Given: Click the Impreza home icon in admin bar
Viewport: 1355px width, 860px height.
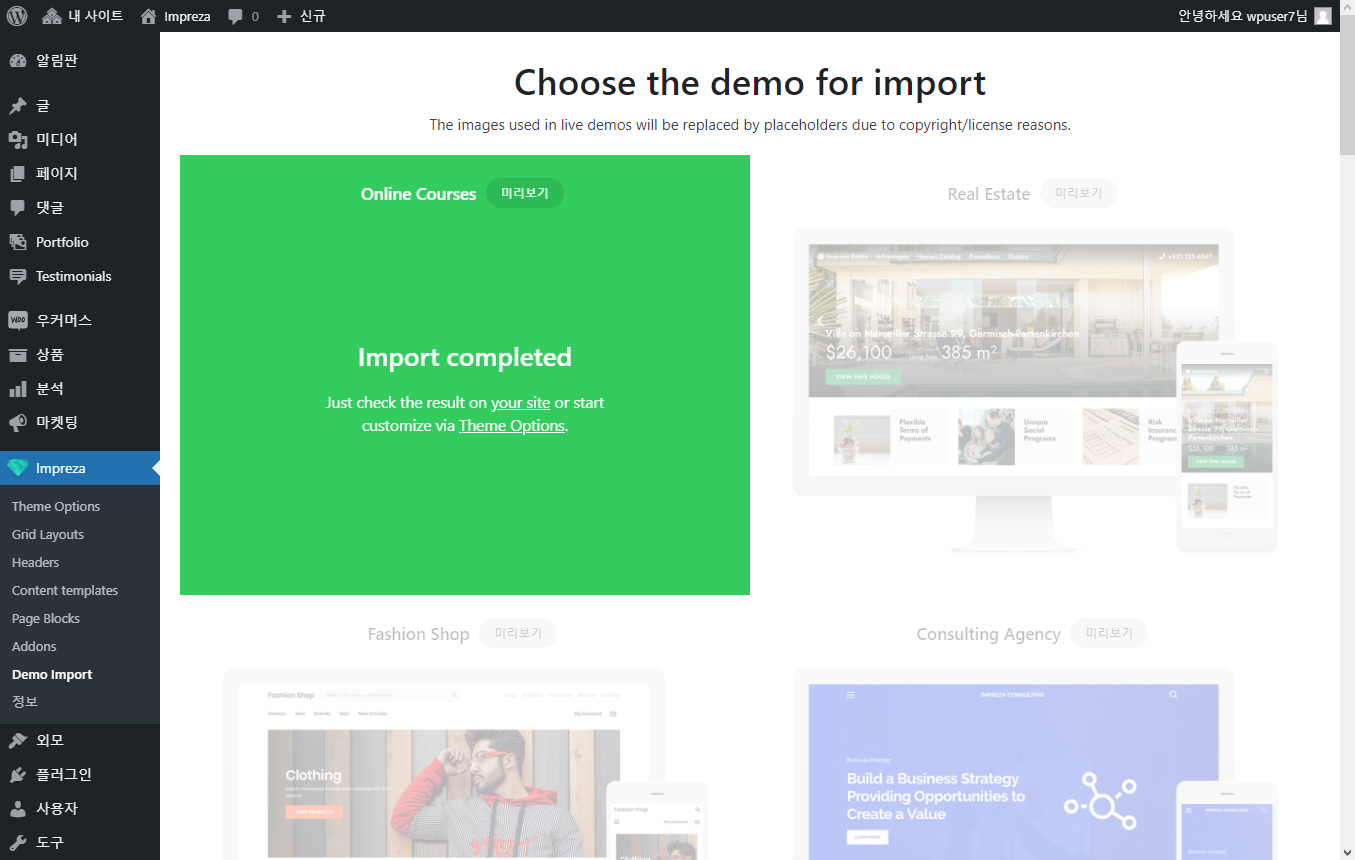Looking at the screenshot, I should pos(149,16).
